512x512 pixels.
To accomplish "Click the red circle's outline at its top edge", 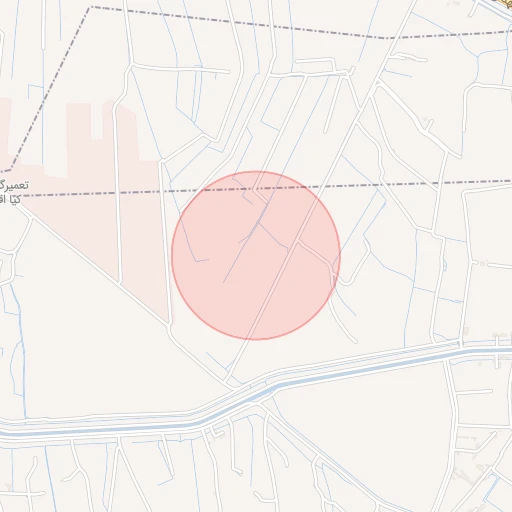I will click(x=256, y=171).
